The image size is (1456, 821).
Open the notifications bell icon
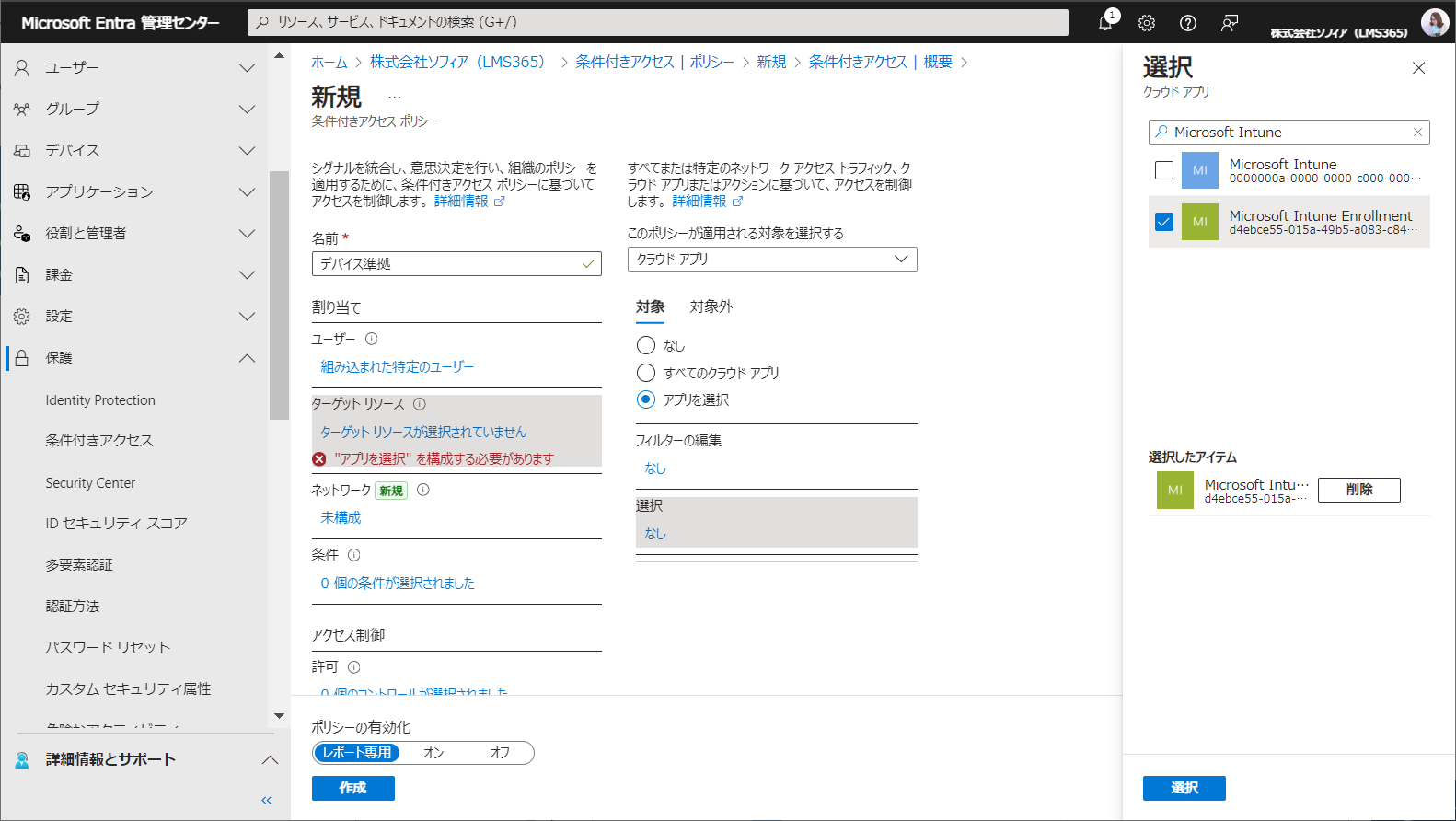[1105, 23]
